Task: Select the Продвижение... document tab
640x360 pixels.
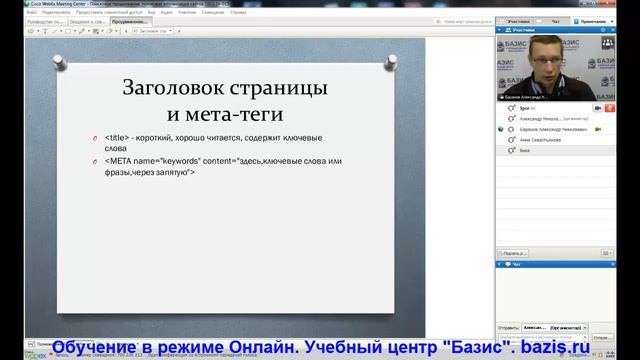Action: click(131, 22)
